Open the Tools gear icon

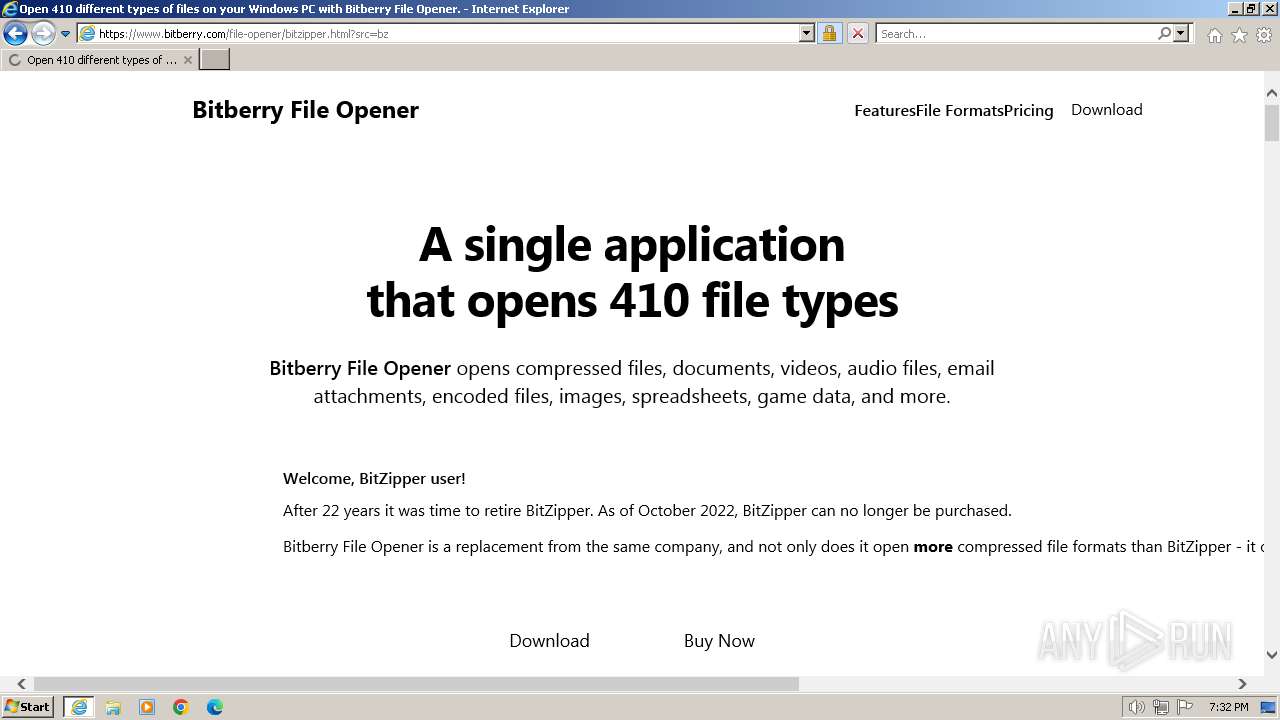pyautogui.click(x=1264, y=35)
